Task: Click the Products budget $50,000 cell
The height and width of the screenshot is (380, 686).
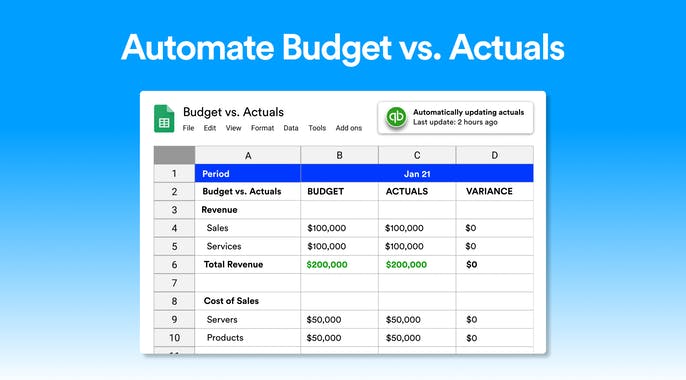Action: click(340, 338)
